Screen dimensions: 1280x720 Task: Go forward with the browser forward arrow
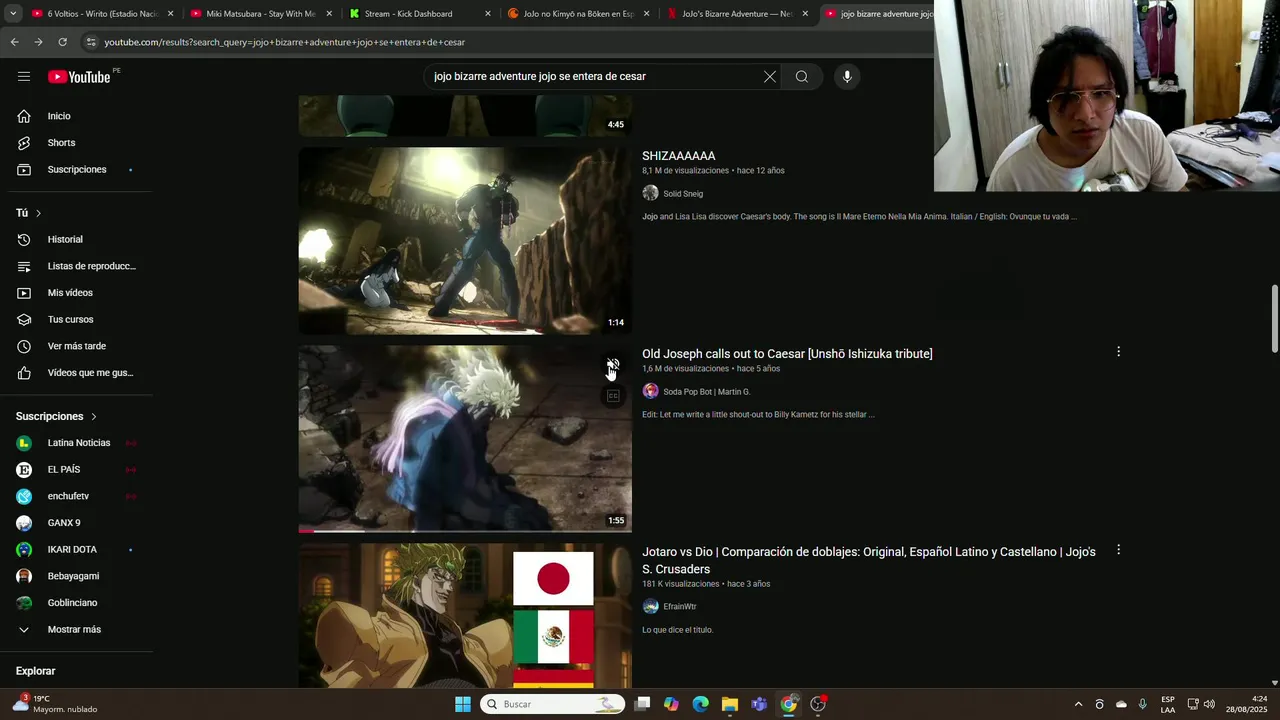click(38, 42)
